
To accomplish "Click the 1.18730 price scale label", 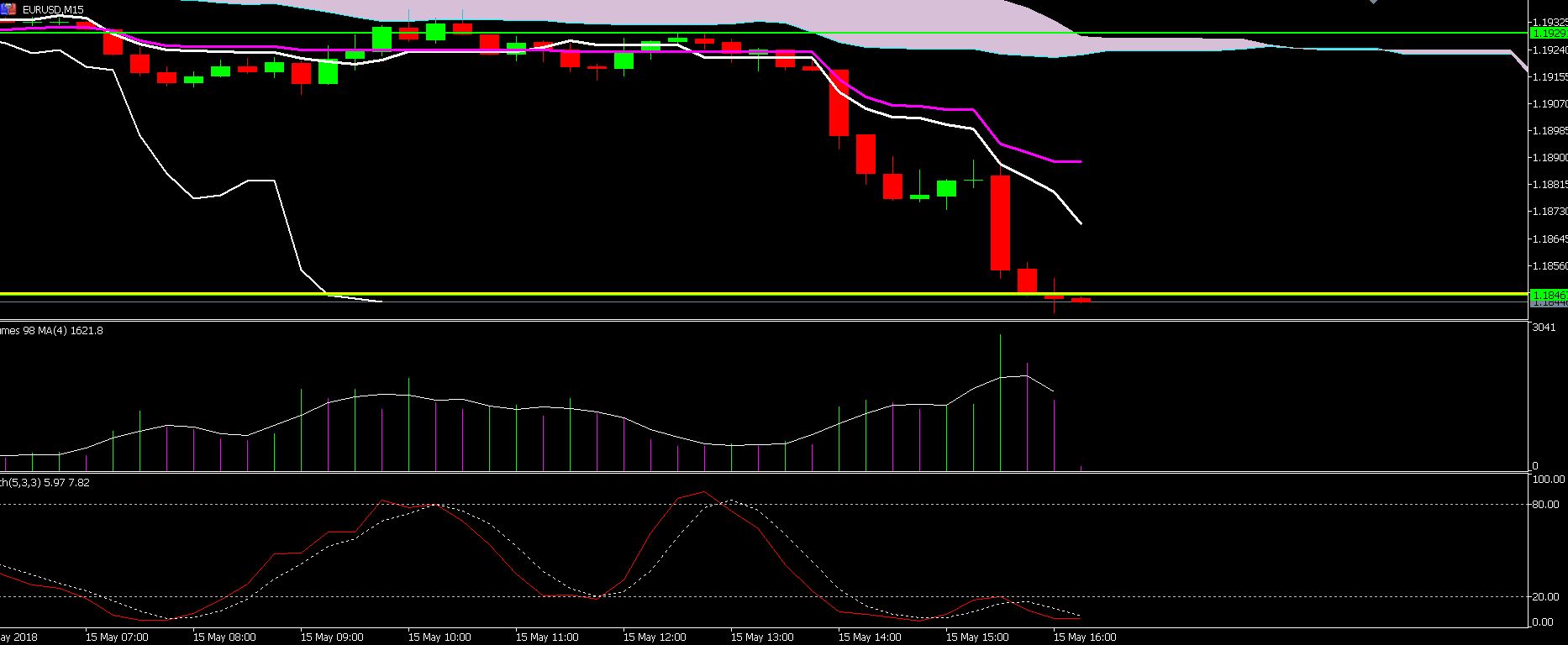I will (1550, 211).
